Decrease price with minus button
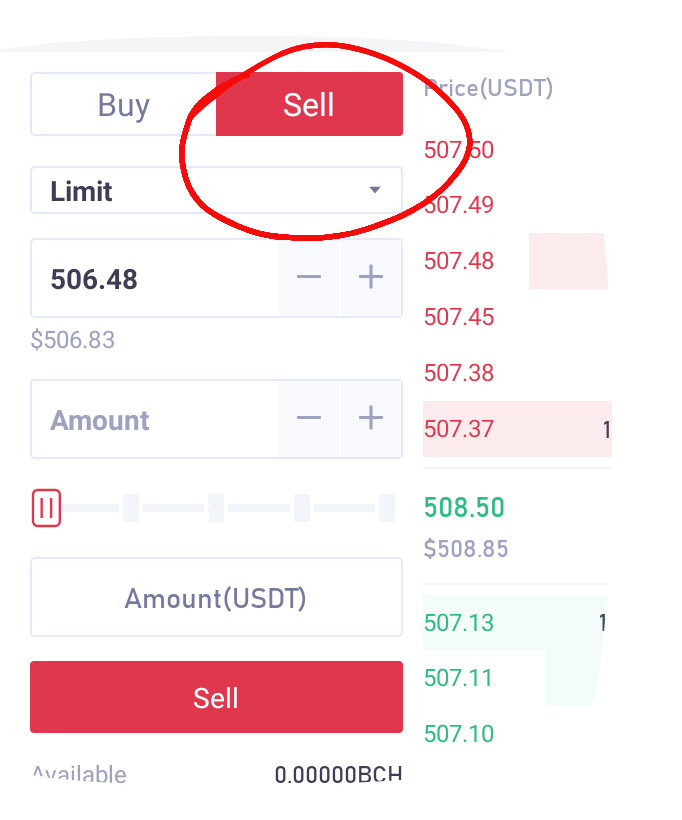Image resolution: width=682 pixels, height=820 pixels. [x=309, y=277]
